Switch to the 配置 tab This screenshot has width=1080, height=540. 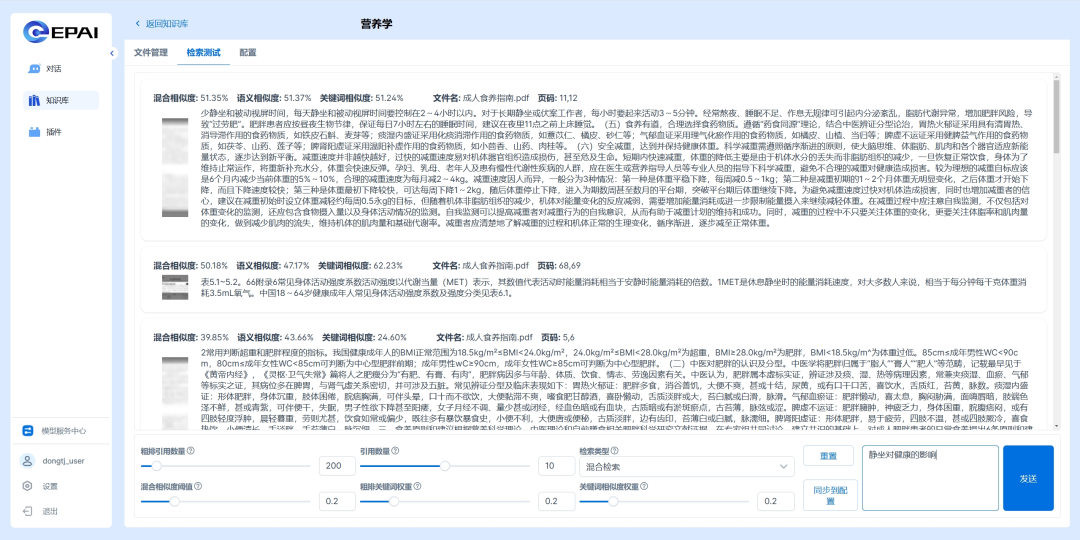coord(247,52)
